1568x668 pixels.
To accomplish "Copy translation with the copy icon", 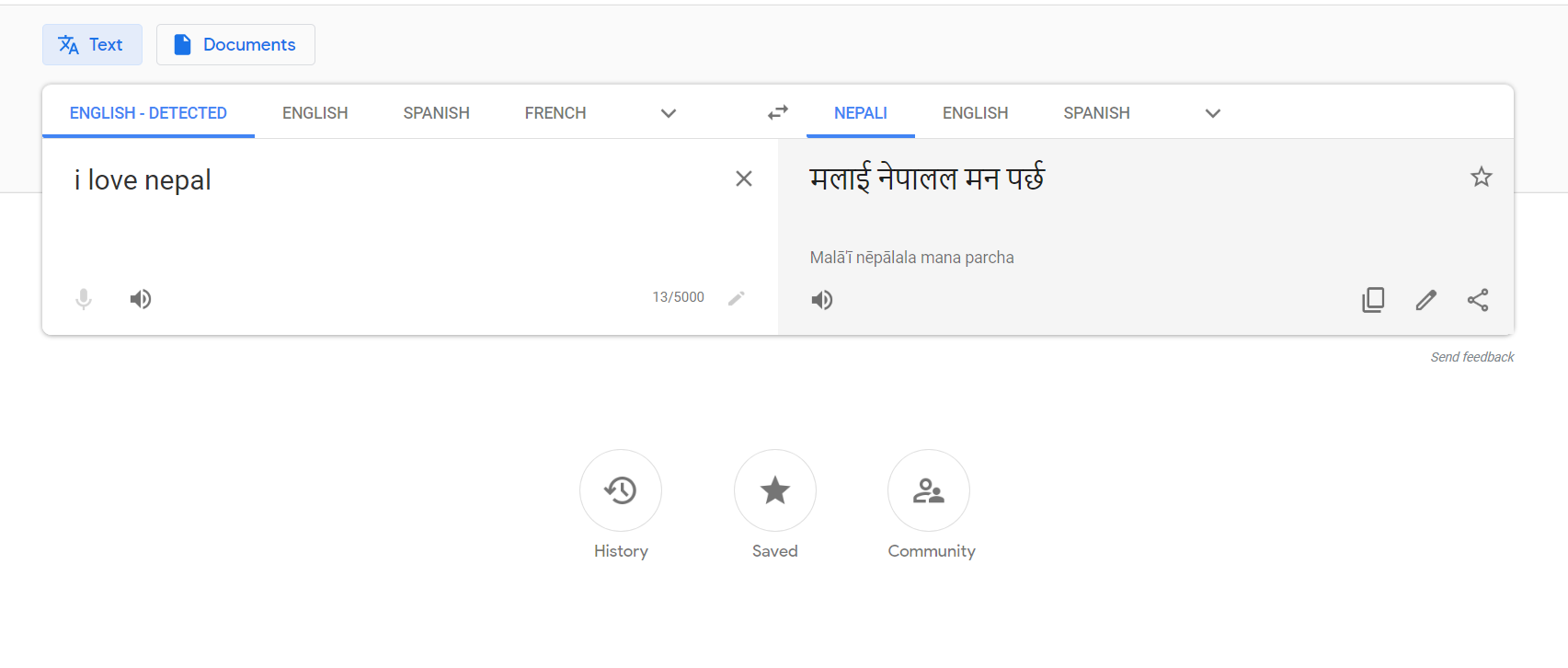I will (1373, 300).
